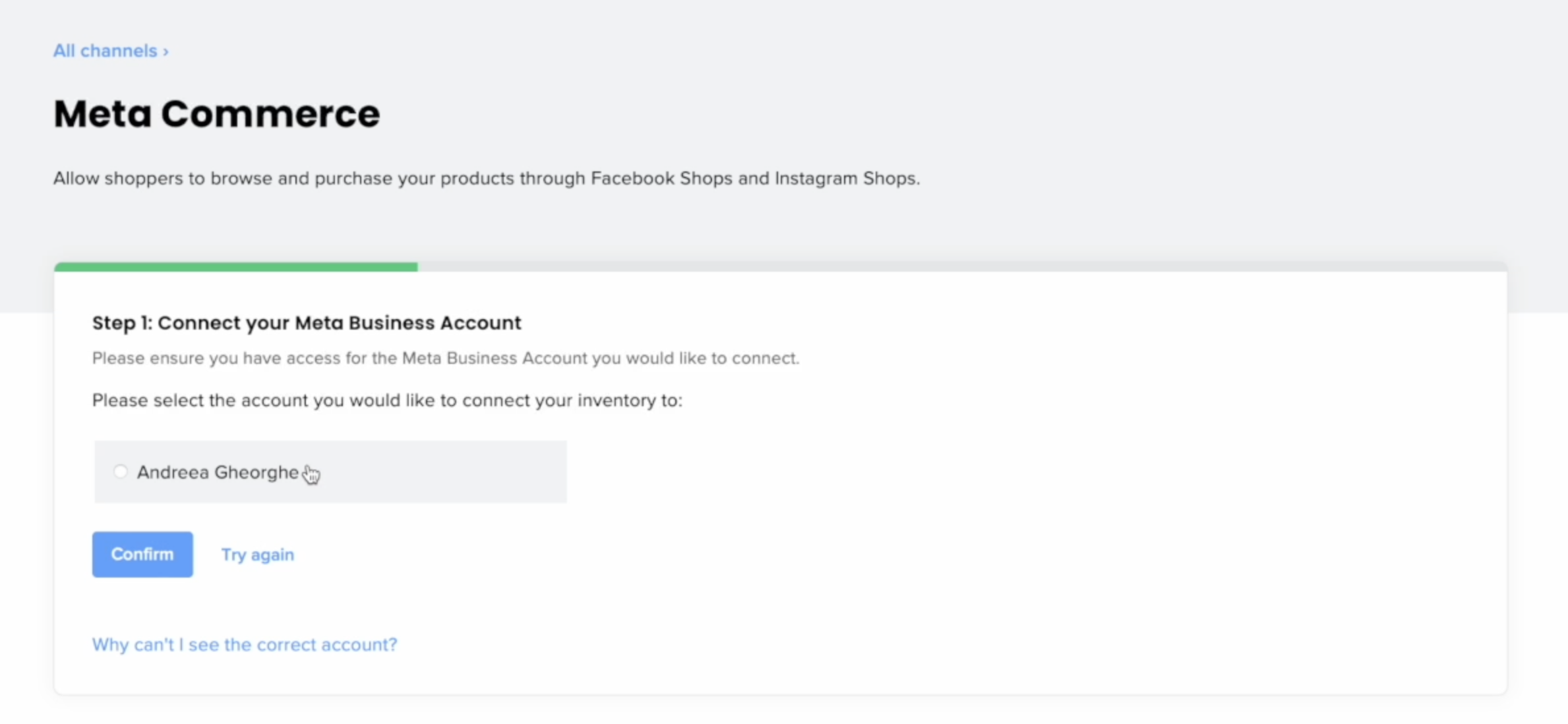Screen dimensions: 1568x724
Task: Click the Andreea Gheorghe account name label
Action: (218, 472)
